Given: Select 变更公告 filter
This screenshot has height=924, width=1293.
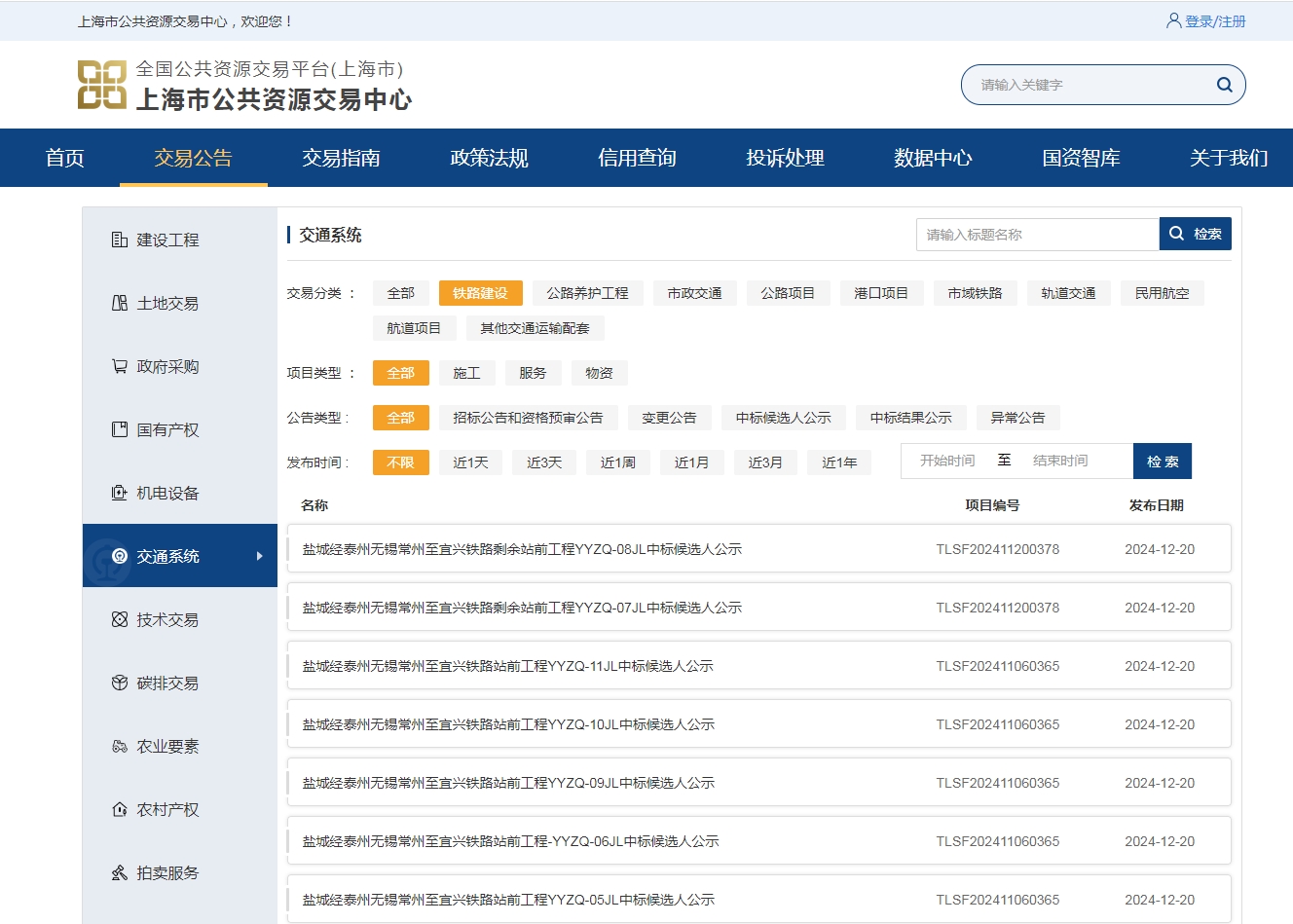Looking at the screenshot, I should [670, 418].
